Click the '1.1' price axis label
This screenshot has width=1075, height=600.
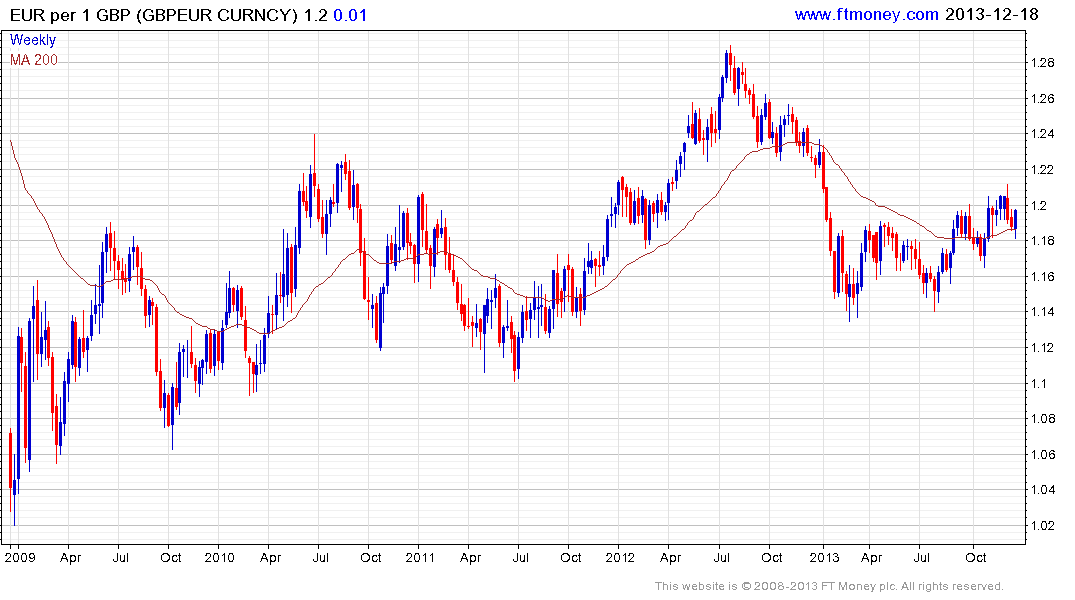[x=1038, y=383]
